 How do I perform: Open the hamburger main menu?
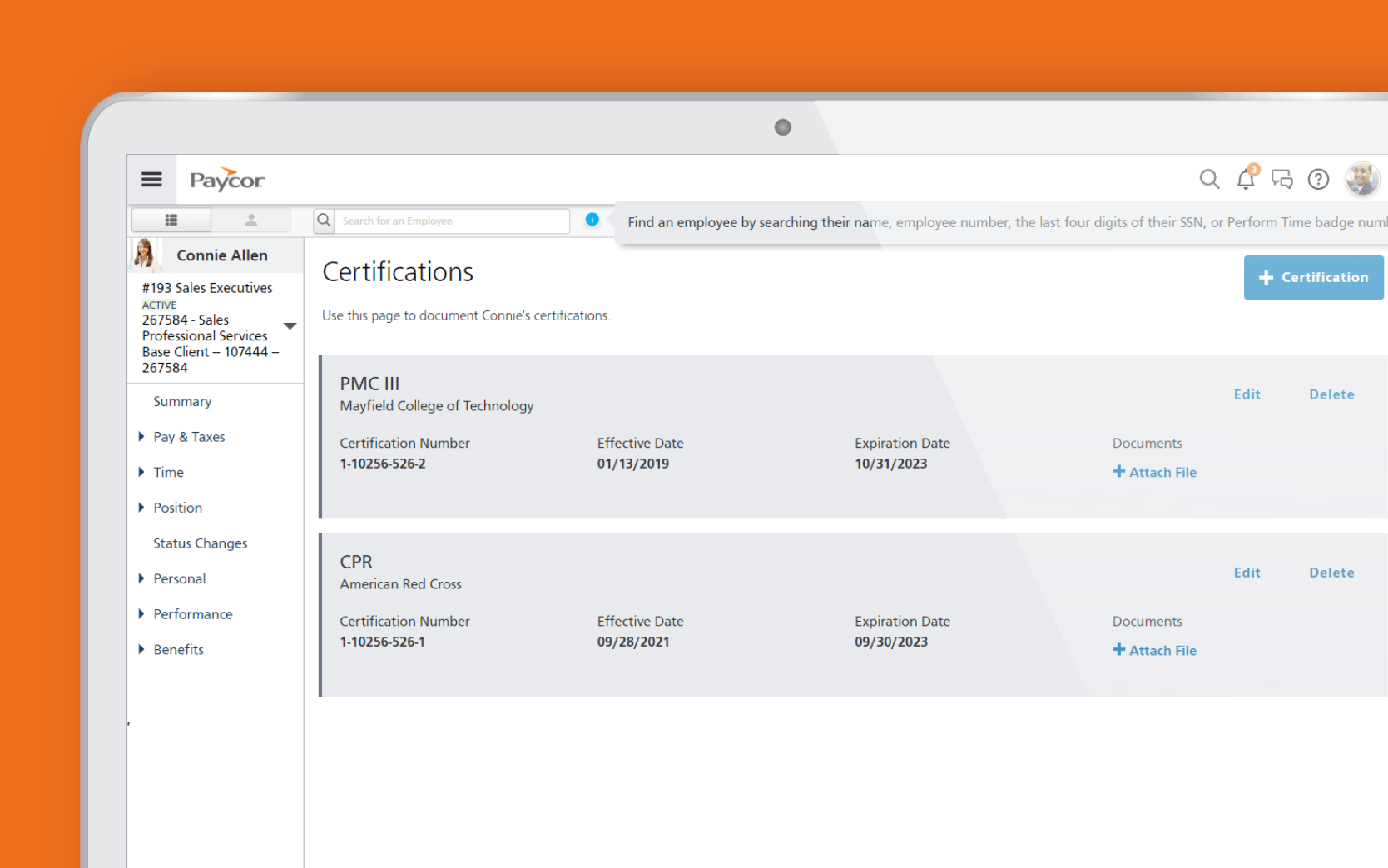pos(151,179)
